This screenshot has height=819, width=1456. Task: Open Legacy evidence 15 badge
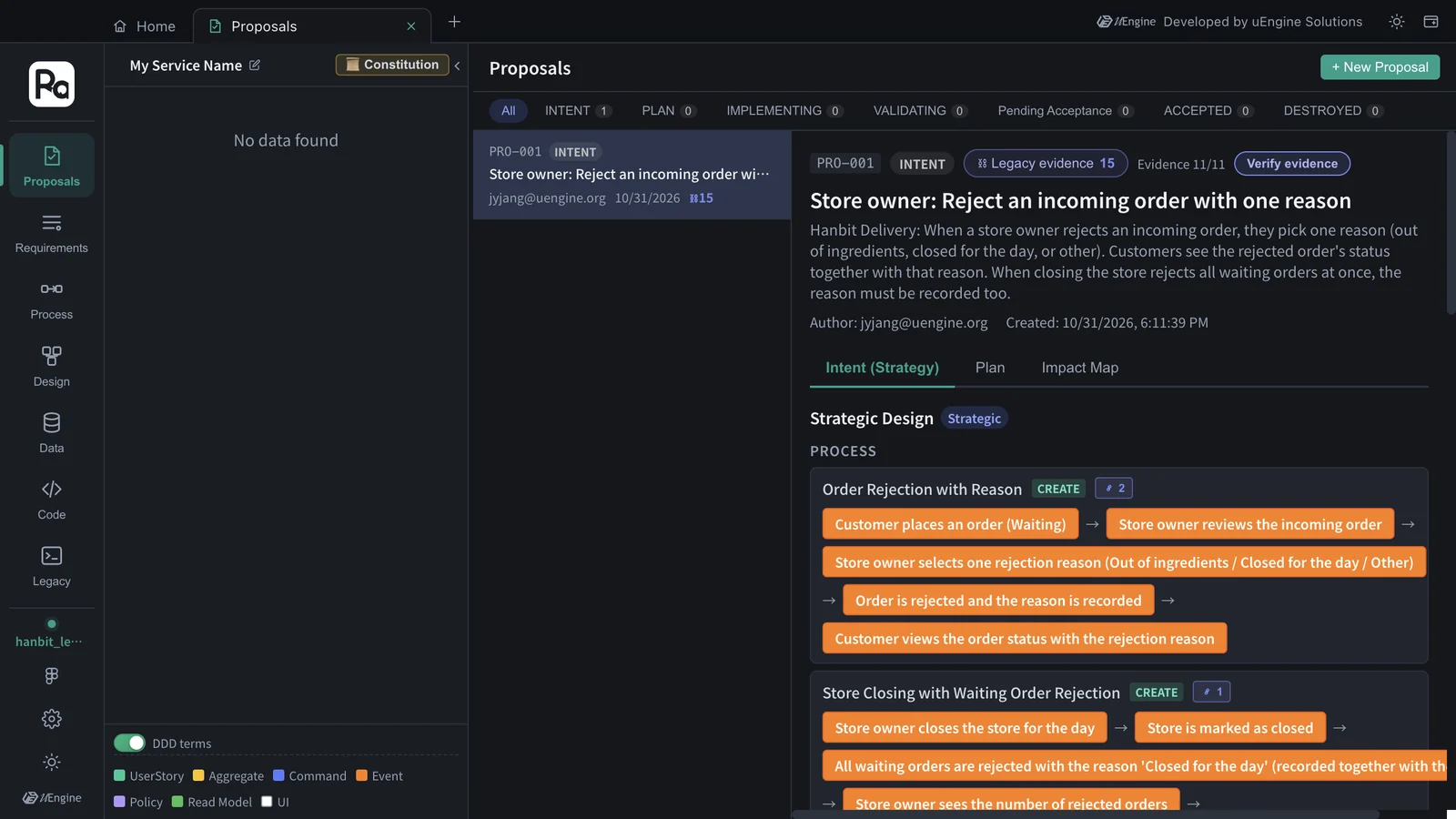point(1046,164)
